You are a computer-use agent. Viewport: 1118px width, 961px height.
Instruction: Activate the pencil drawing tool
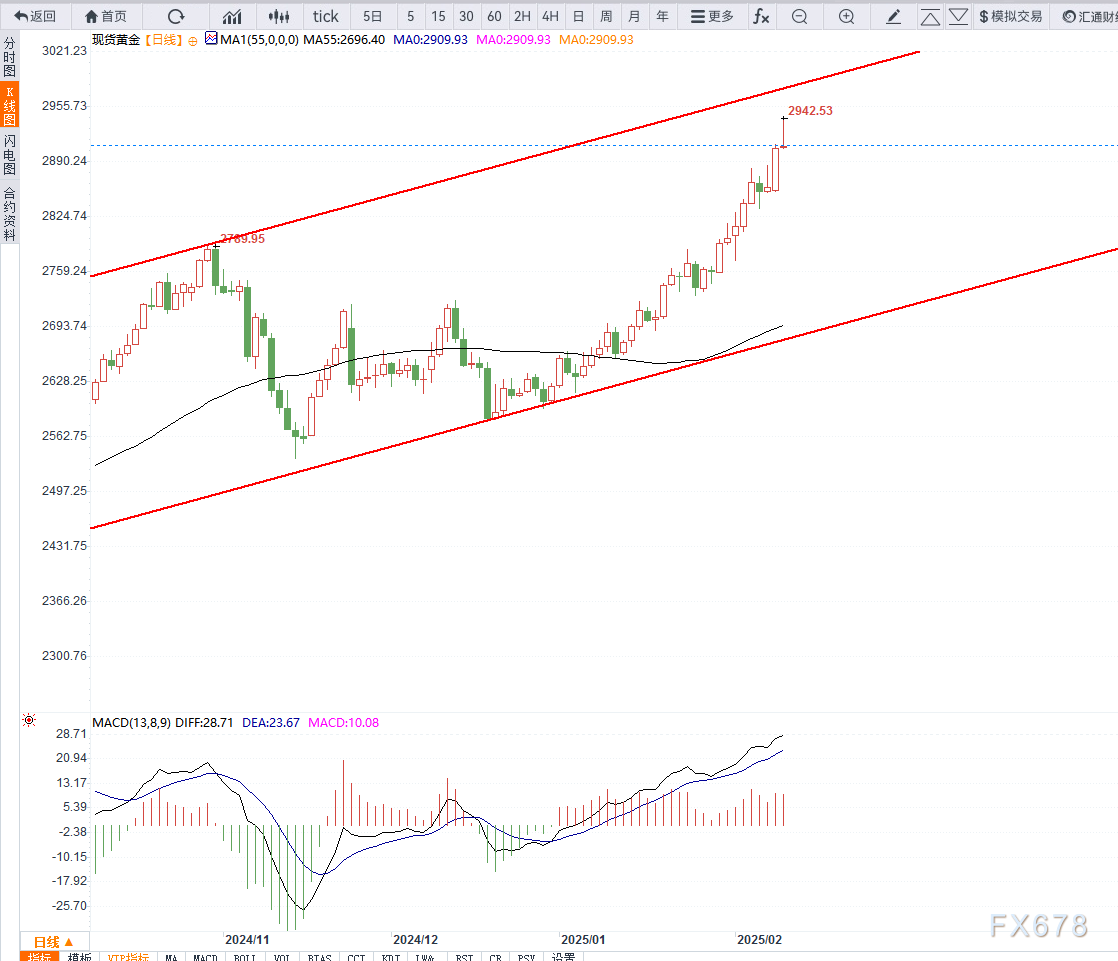point(894,16)
